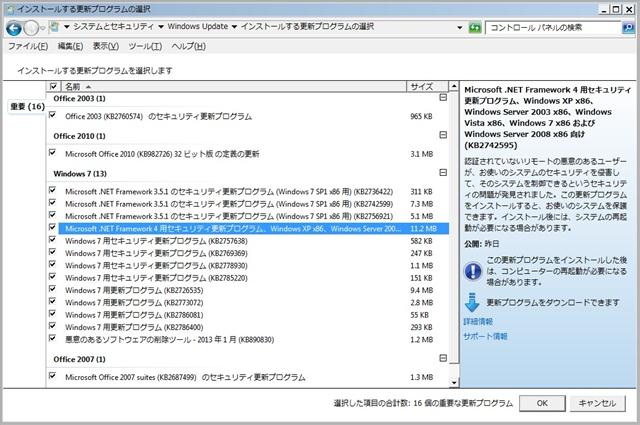Uncheck .NET Framework 3.5.1 update KB2736422
Image resolution: width=640 pixels, height=425 pixels.
click(x=52, y=190)
